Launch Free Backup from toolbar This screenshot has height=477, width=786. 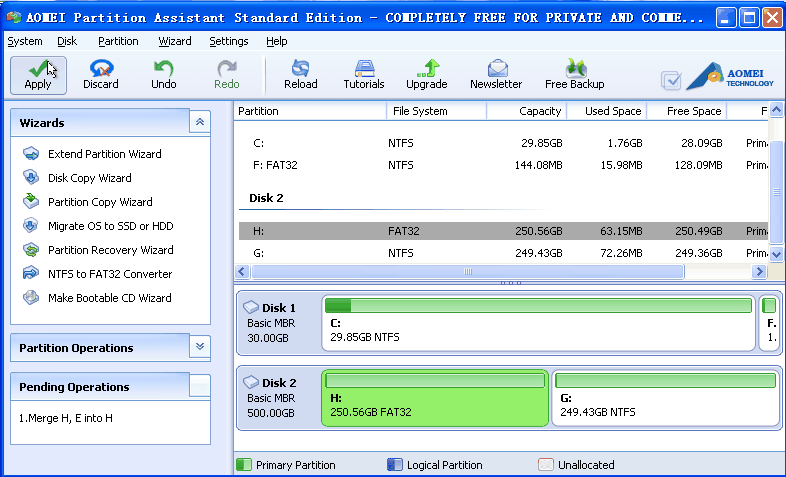[x=574, y=75]
